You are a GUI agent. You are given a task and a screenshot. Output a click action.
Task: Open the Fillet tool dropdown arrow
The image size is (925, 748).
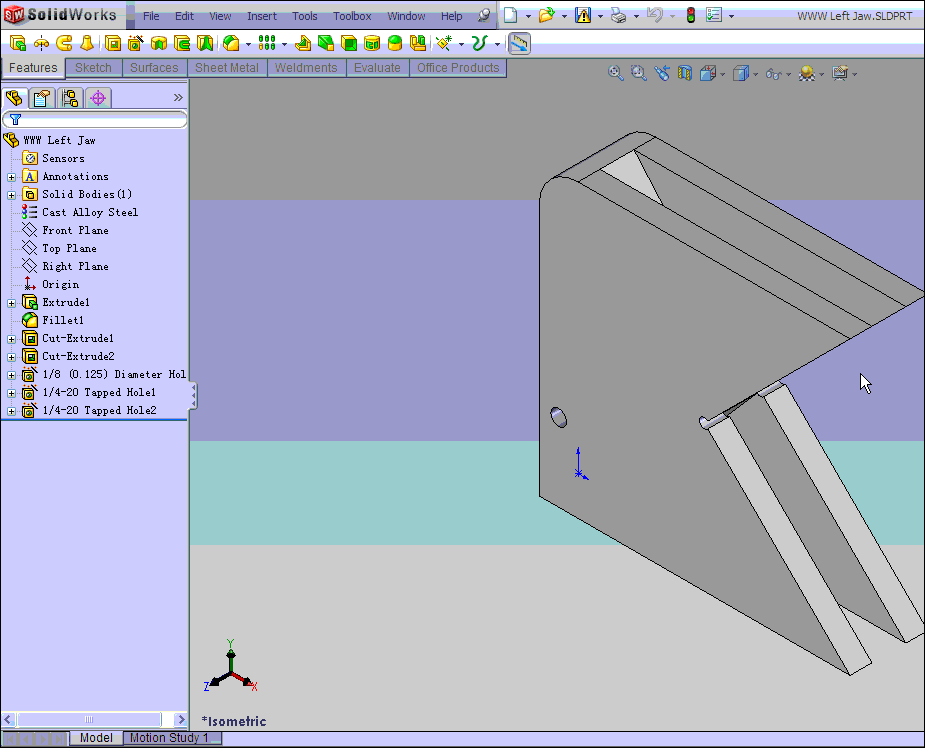point(248,44)
